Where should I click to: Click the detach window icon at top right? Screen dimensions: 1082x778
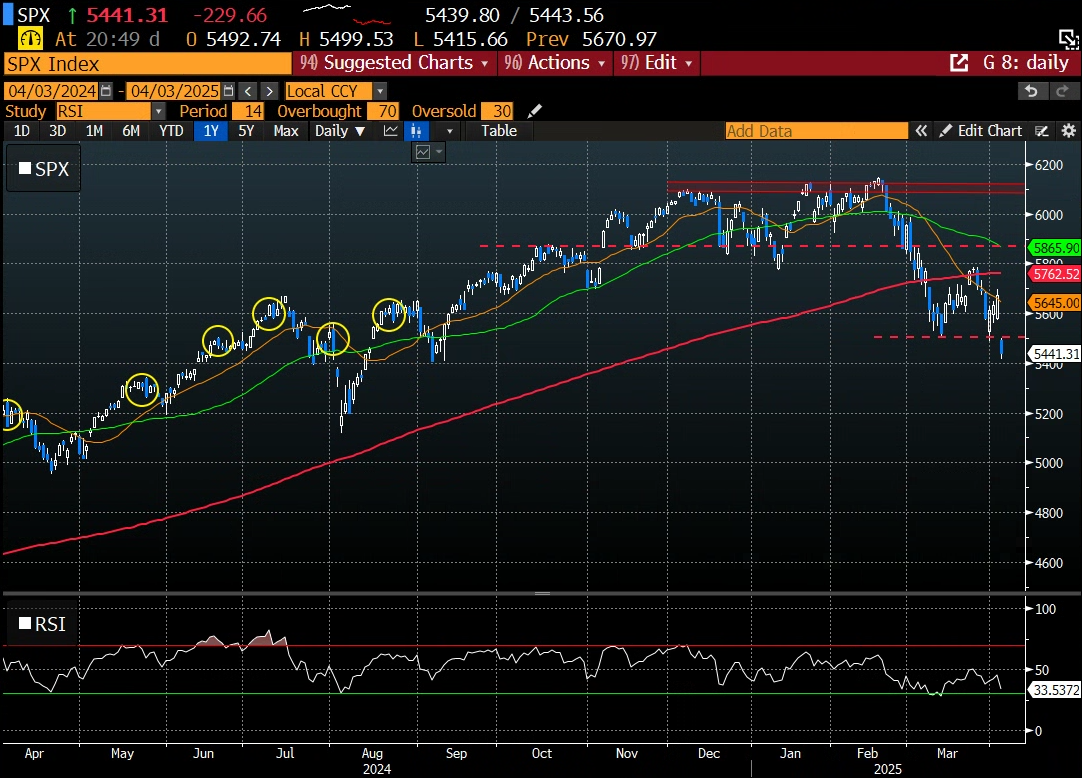(1068, 39)
